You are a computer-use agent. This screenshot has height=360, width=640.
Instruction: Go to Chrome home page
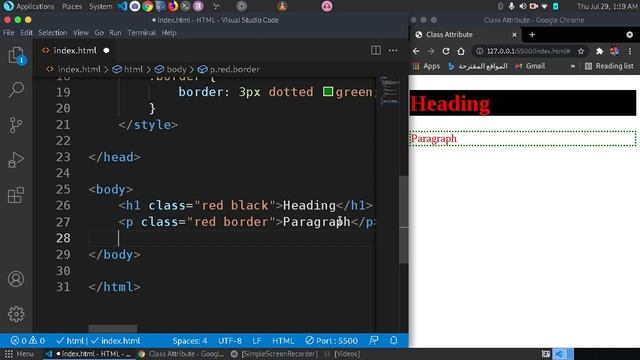coord(461,51)
